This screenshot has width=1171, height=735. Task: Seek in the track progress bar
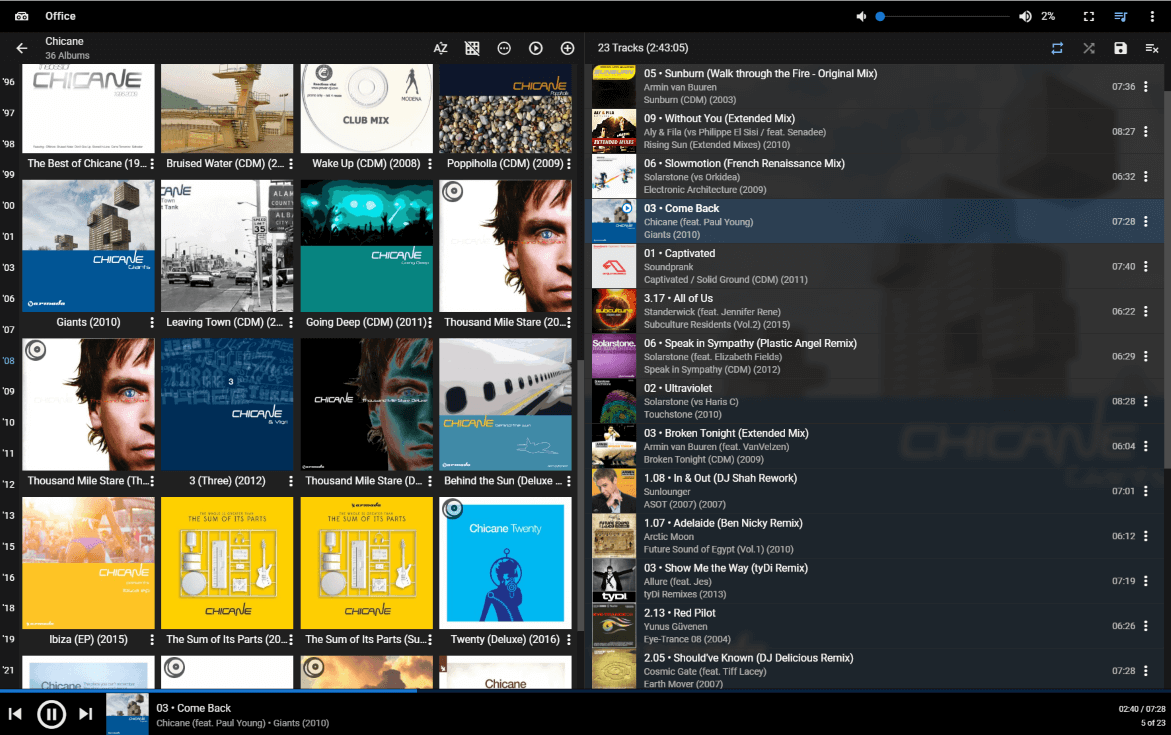tap(586, 691)
